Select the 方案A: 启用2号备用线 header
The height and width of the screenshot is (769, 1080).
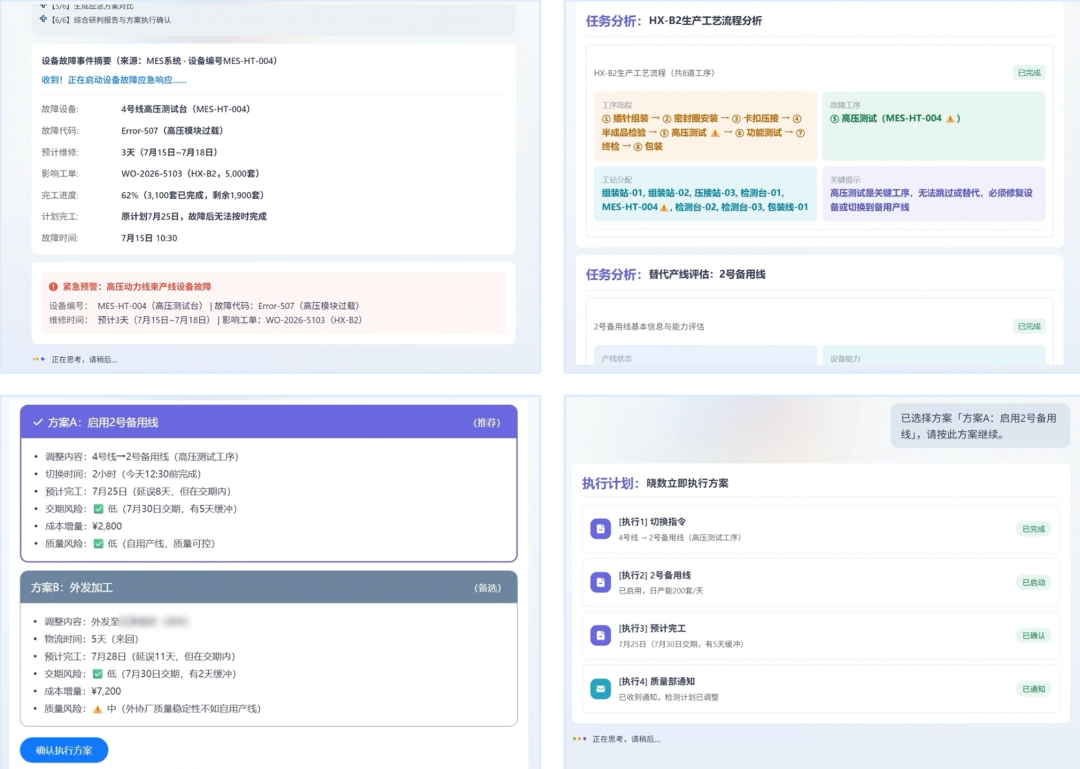click(269, 422)
